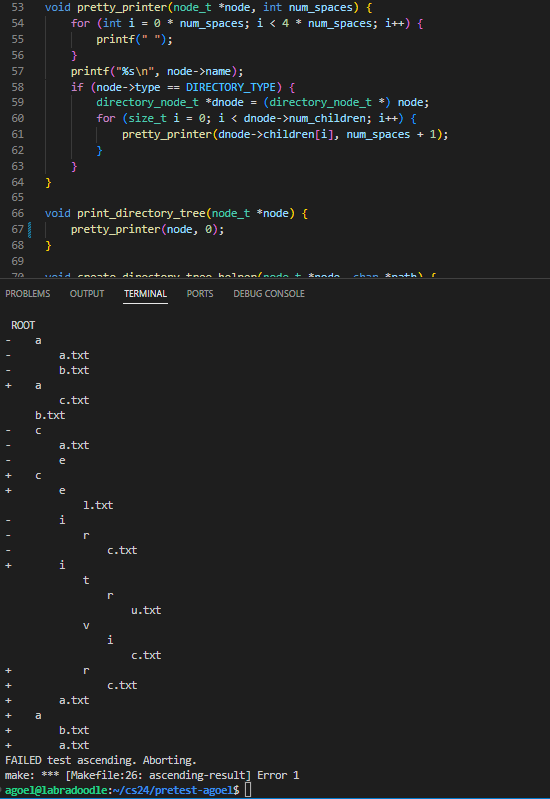Switch to the PROBLEMS panel tab

coord(28,294)
